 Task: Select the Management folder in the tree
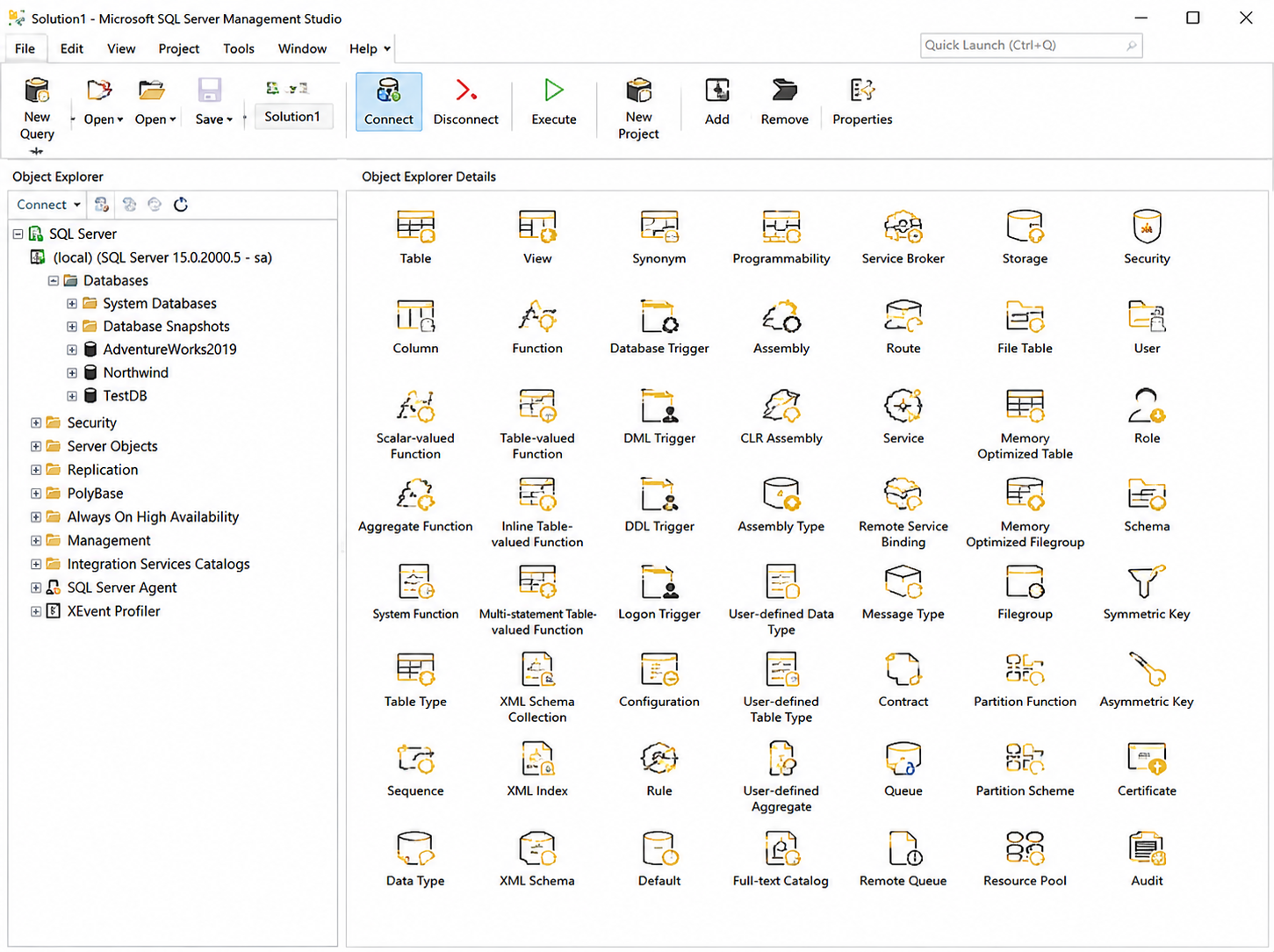[109, 541]
